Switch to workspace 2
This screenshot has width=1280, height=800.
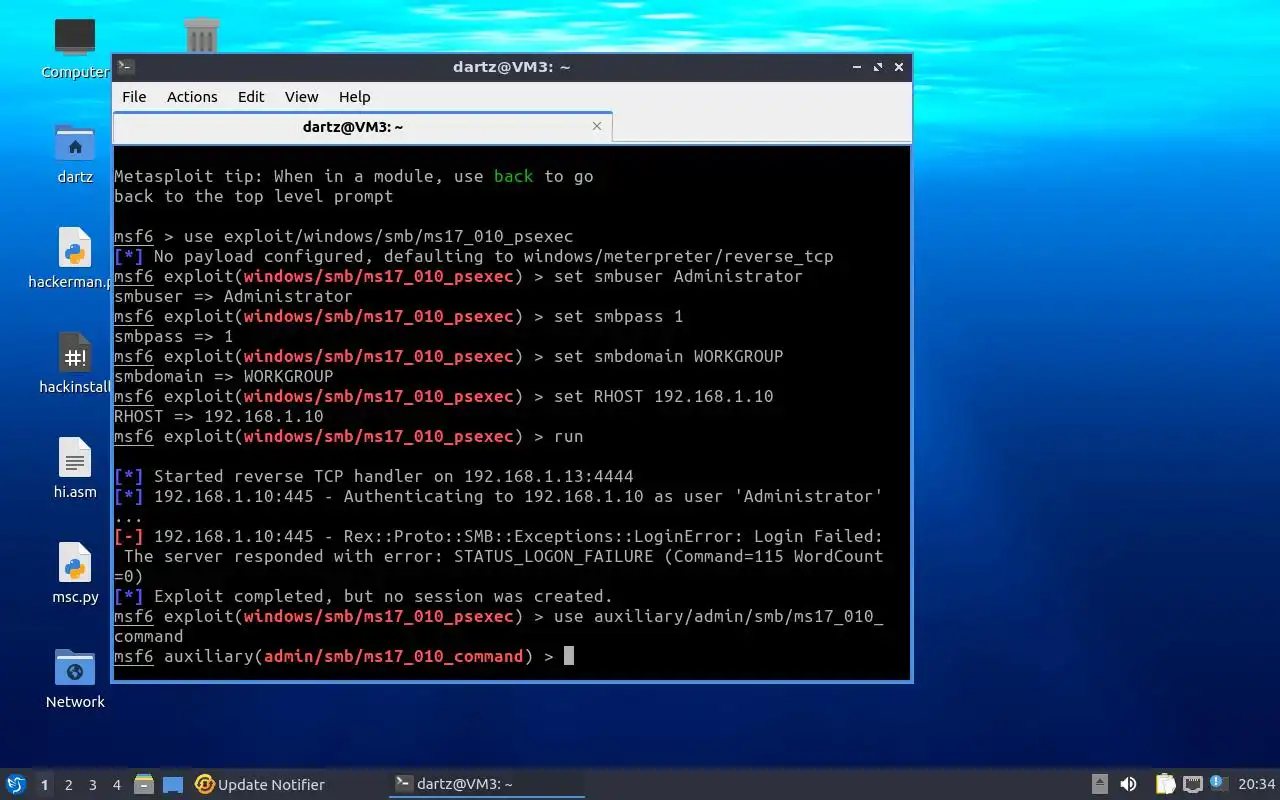click(x=68, y=785)
